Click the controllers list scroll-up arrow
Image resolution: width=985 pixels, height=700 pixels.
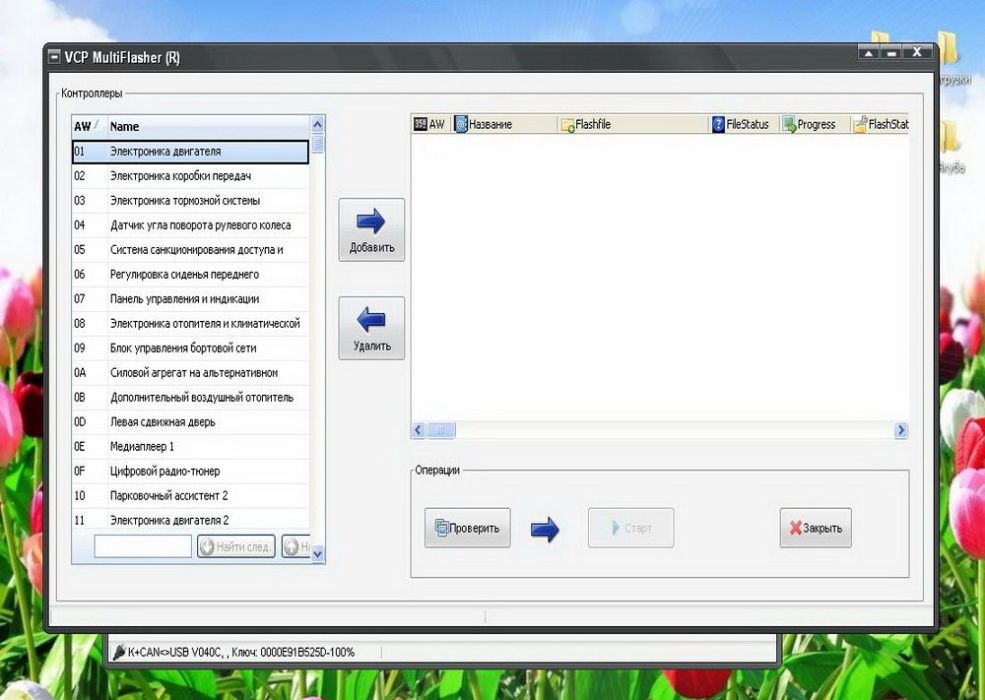pos(317,124)
